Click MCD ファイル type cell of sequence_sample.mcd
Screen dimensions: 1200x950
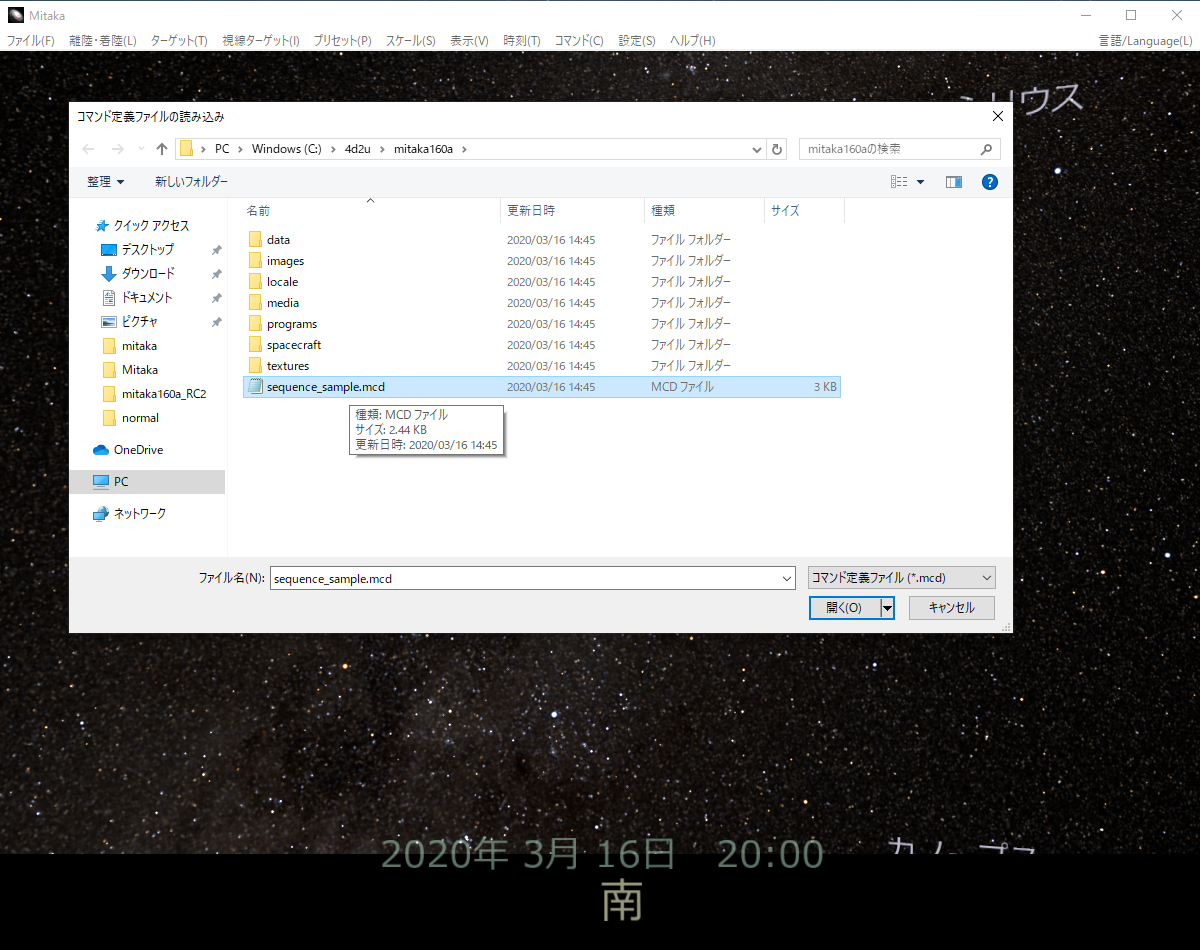tap(682, 387)
